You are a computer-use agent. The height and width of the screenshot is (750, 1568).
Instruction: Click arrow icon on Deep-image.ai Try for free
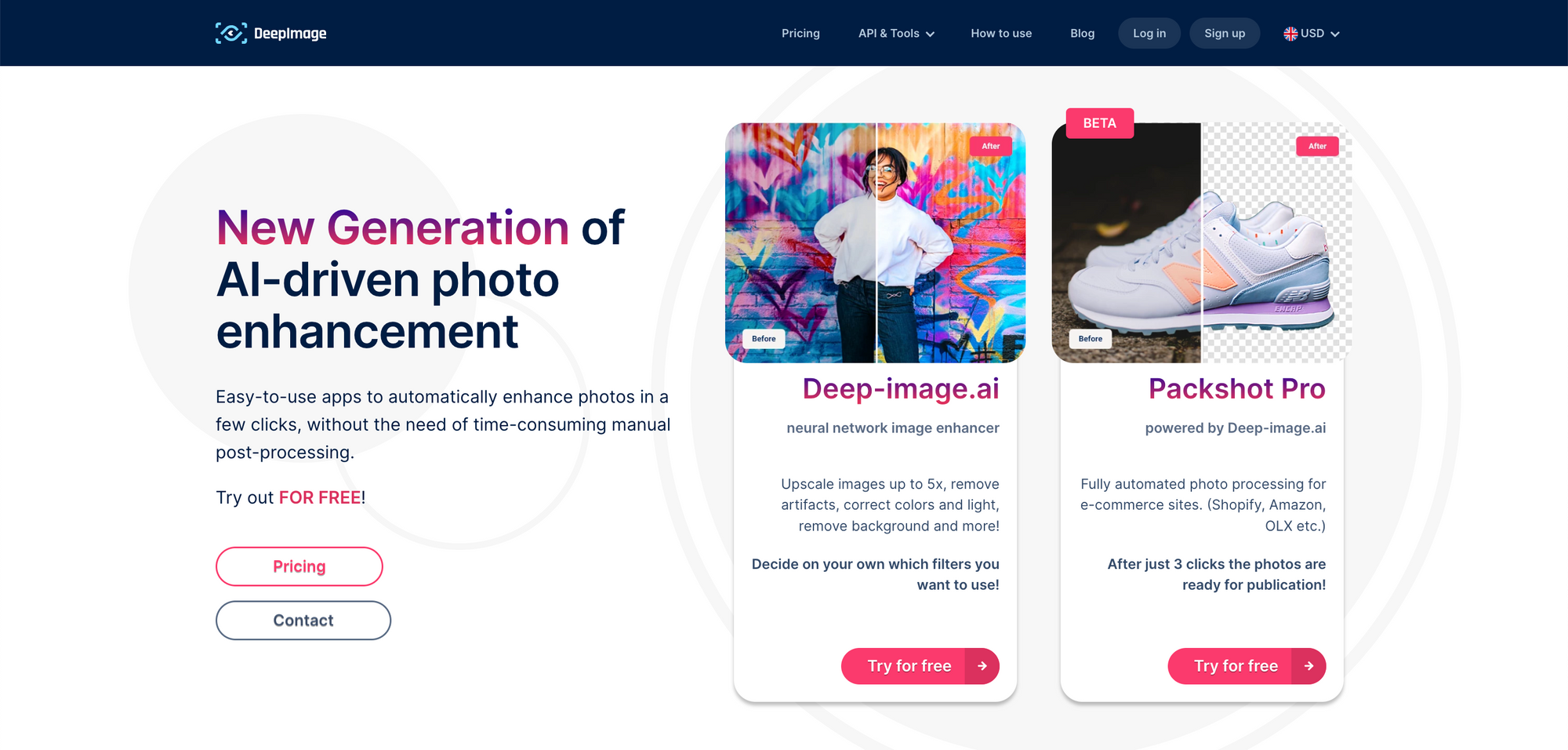[x=982, y=666]
